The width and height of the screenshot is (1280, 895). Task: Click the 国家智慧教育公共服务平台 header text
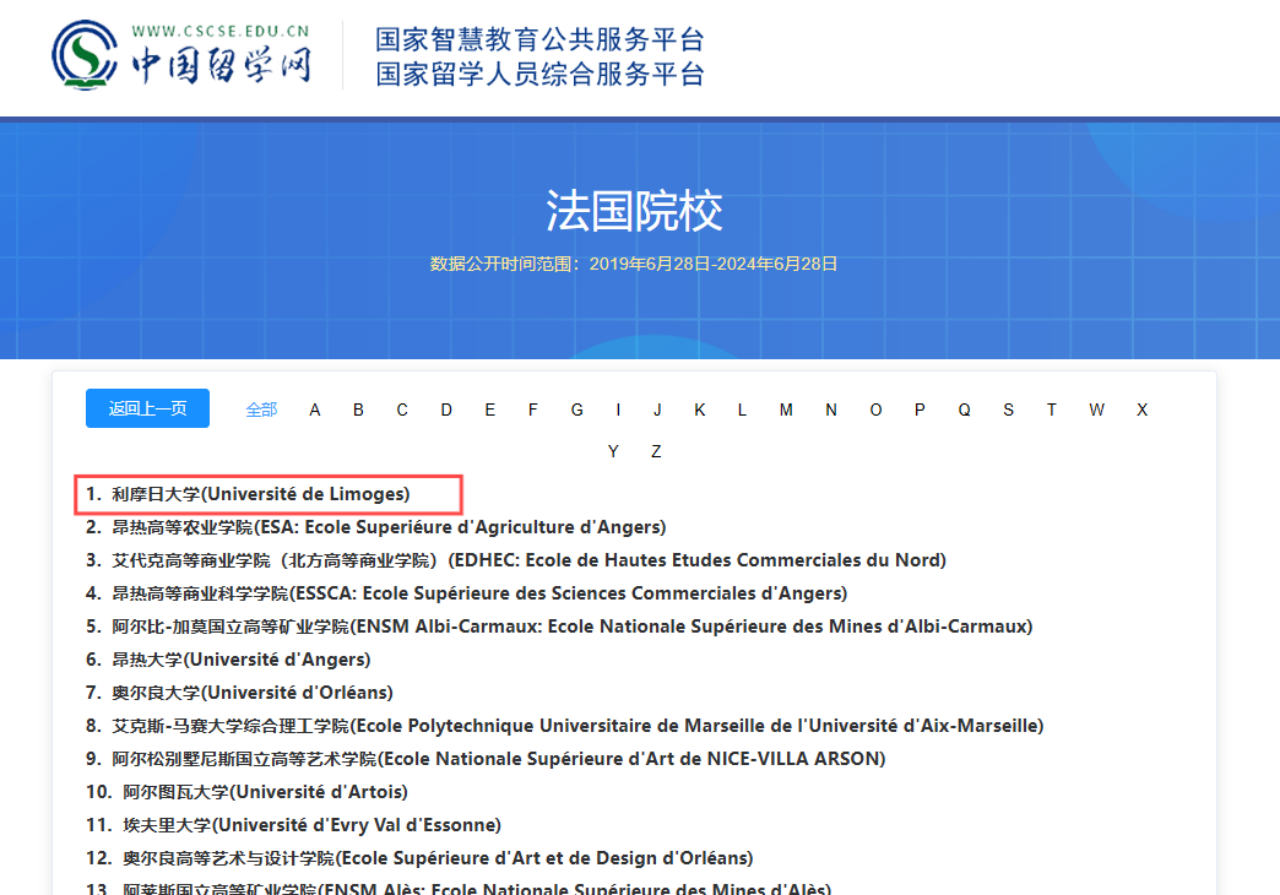click(x=540, y=40)
